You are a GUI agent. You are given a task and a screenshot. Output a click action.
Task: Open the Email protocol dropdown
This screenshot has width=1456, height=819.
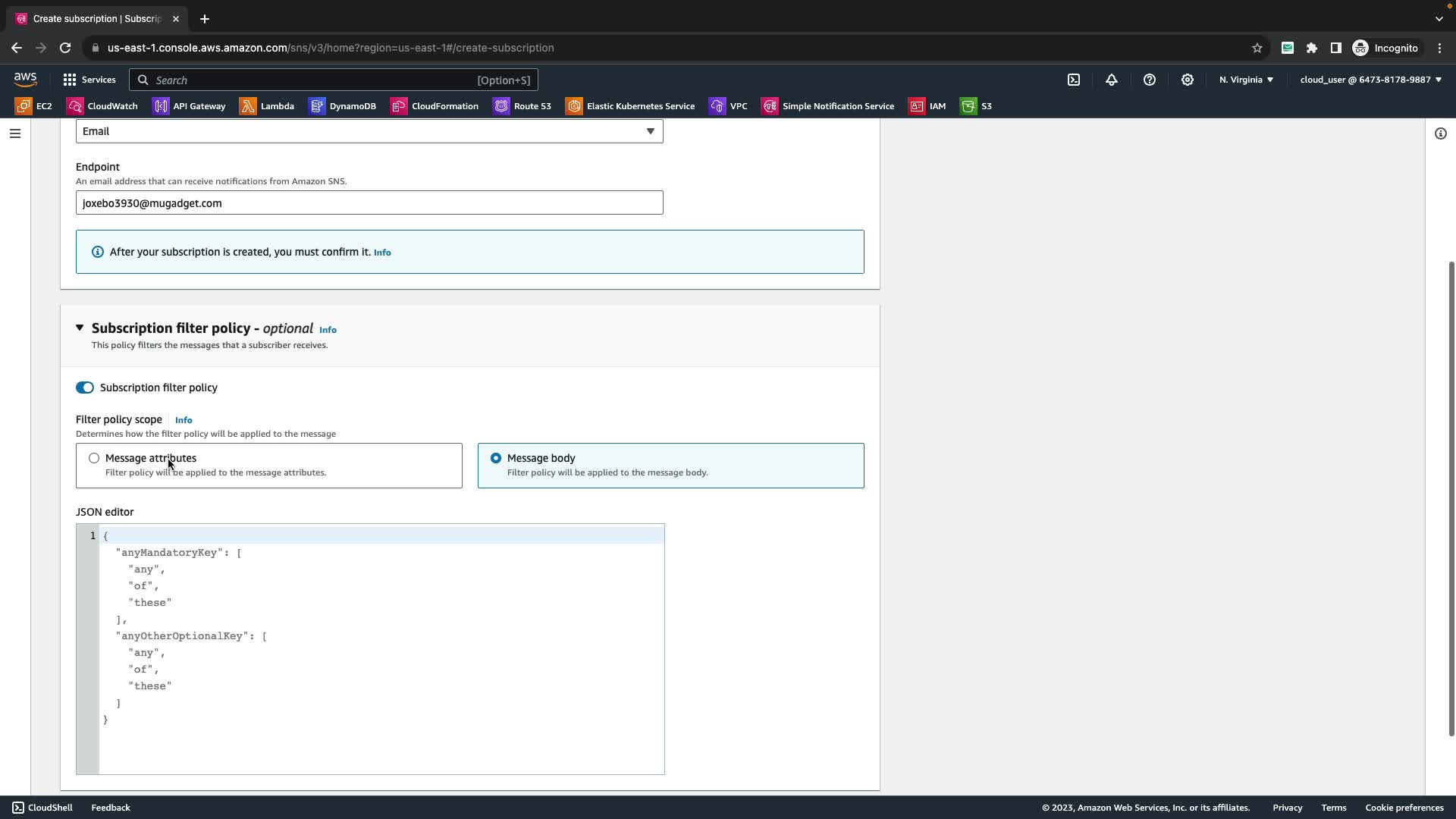coord(369,131)
